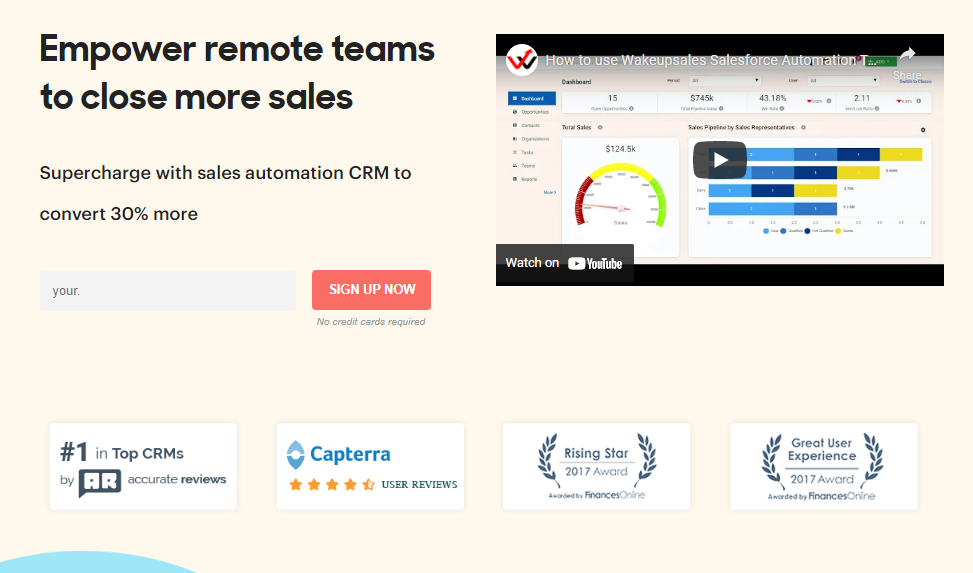The width and height of the screenshot is (973, 573).
Task: Open Watch on YouTube link
Action: (564, 263)
